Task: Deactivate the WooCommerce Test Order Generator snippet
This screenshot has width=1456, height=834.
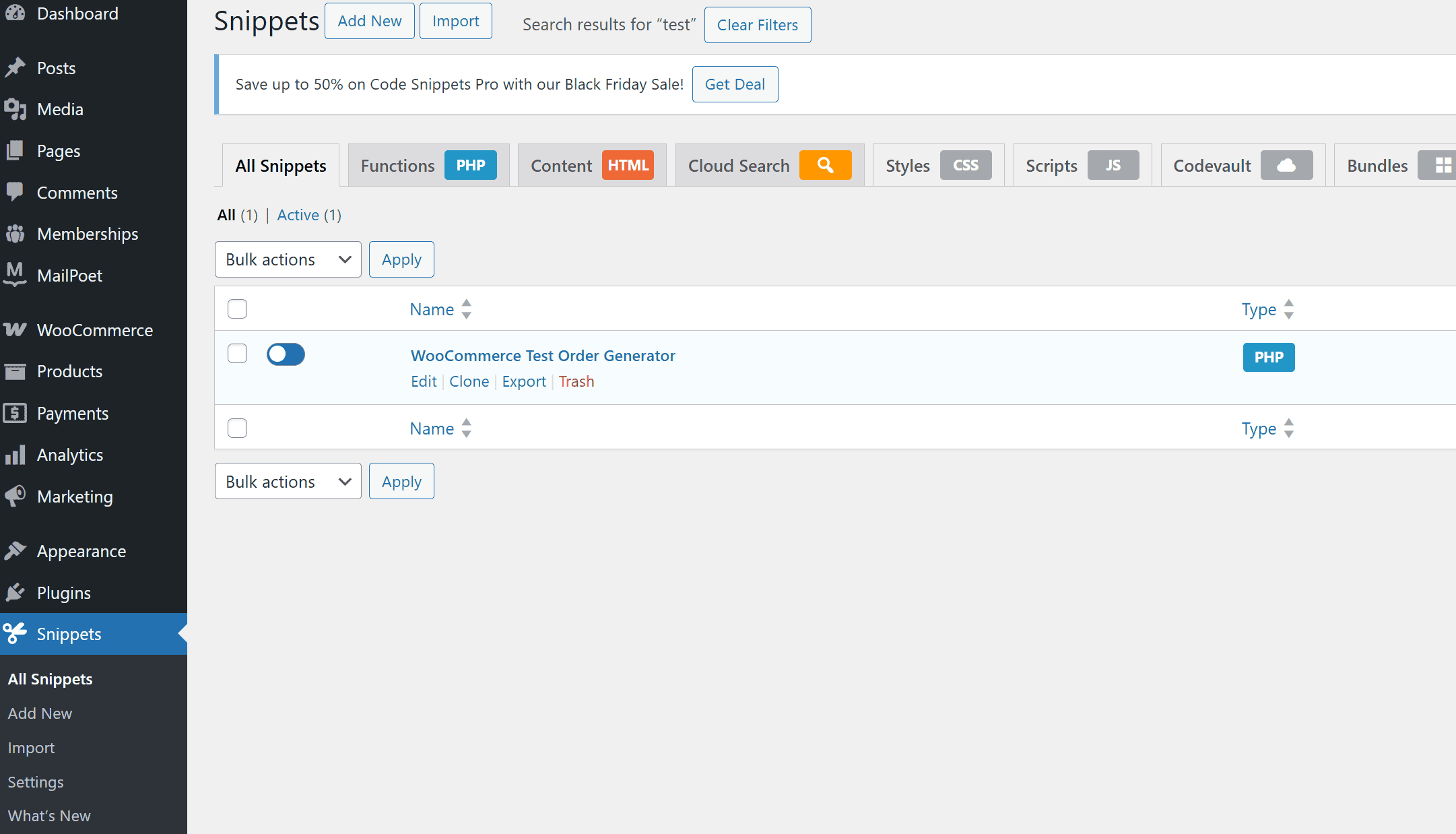Action: click(x=286, y=354)
